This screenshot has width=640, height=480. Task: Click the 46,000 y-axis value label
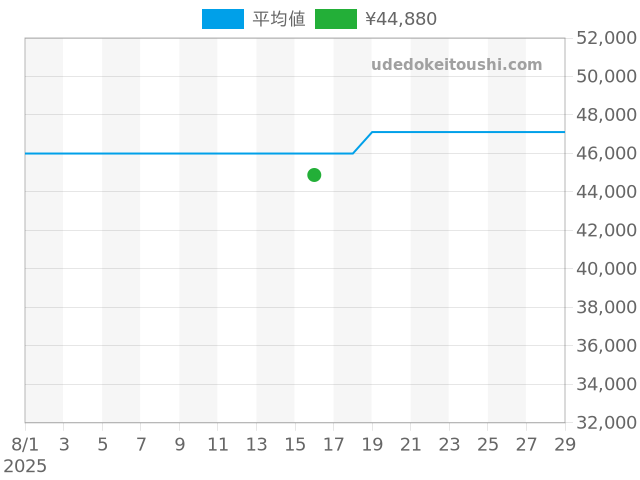coord(607,153)
